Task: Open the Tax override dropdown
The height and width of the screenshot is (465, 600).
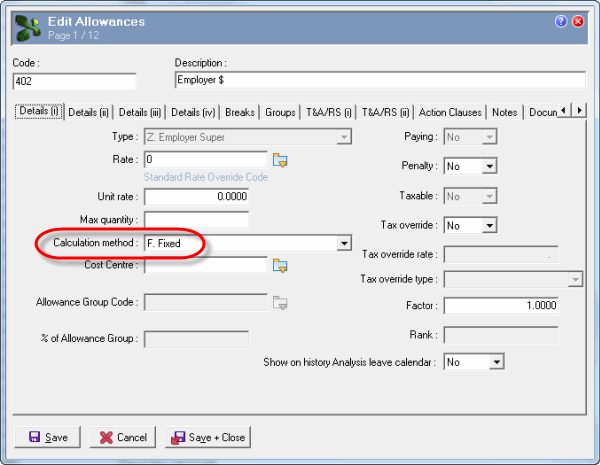Action: 489,226
